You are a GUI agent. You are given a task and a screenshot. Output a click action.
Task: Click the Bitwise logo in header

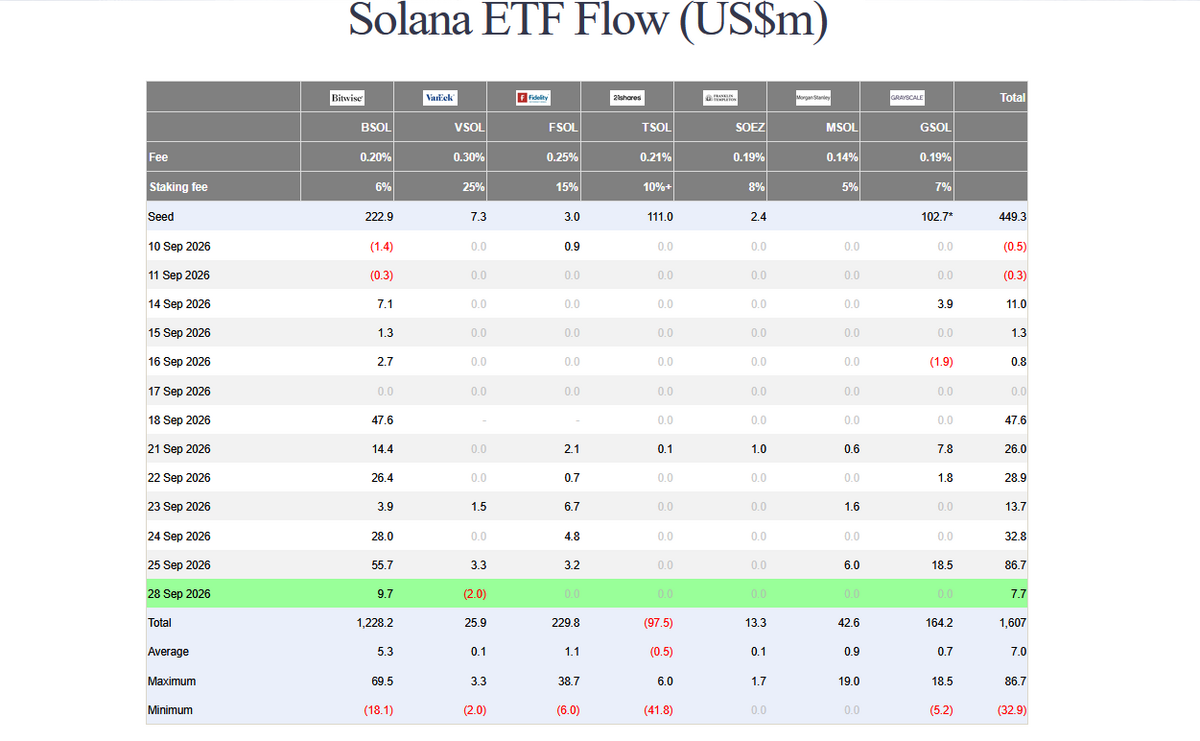click(x=347, y=98)
